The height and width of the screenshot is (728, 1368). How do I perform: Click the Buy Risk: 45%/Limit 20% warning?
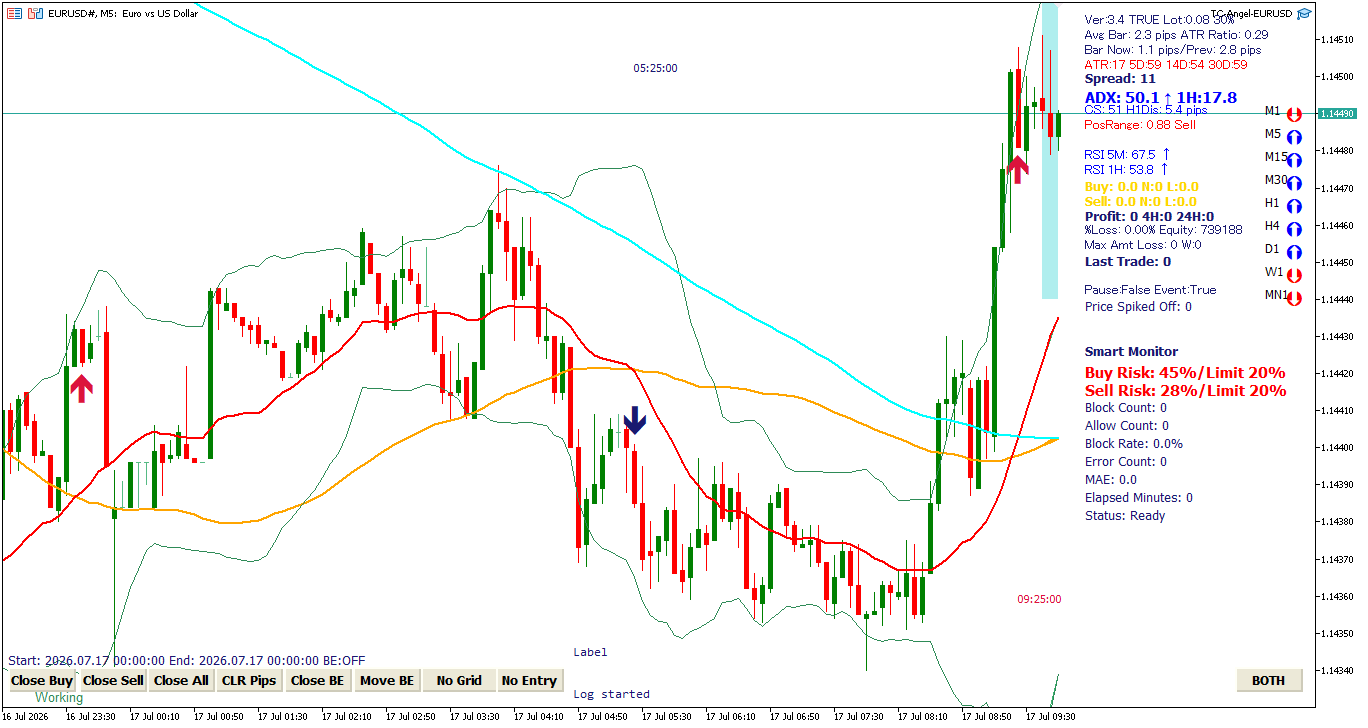pos(1185,373)
